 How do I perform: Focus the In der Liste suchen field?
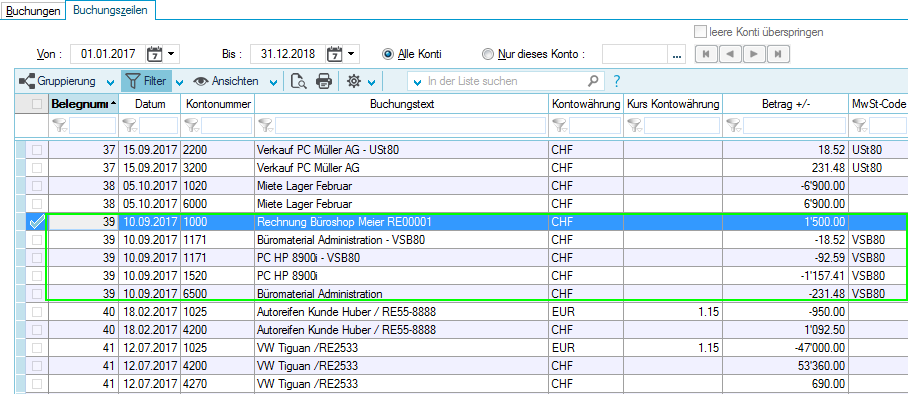506,81
